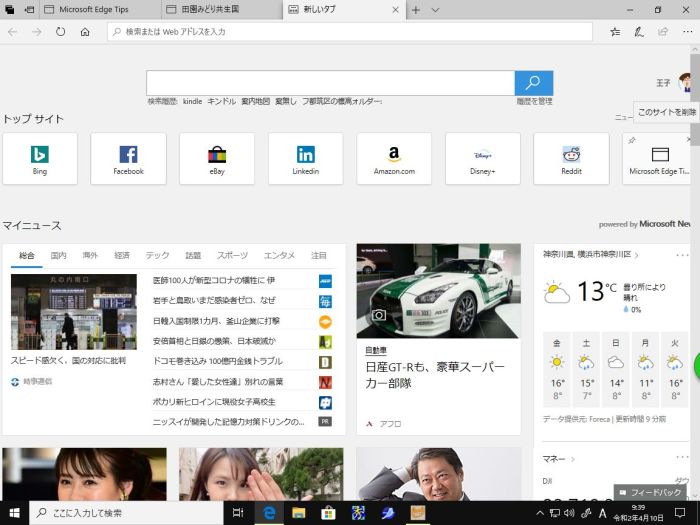The width and height of the screenshot is (700, 525).
Task: Select the スポーツ news category tab
Action: 232,256
